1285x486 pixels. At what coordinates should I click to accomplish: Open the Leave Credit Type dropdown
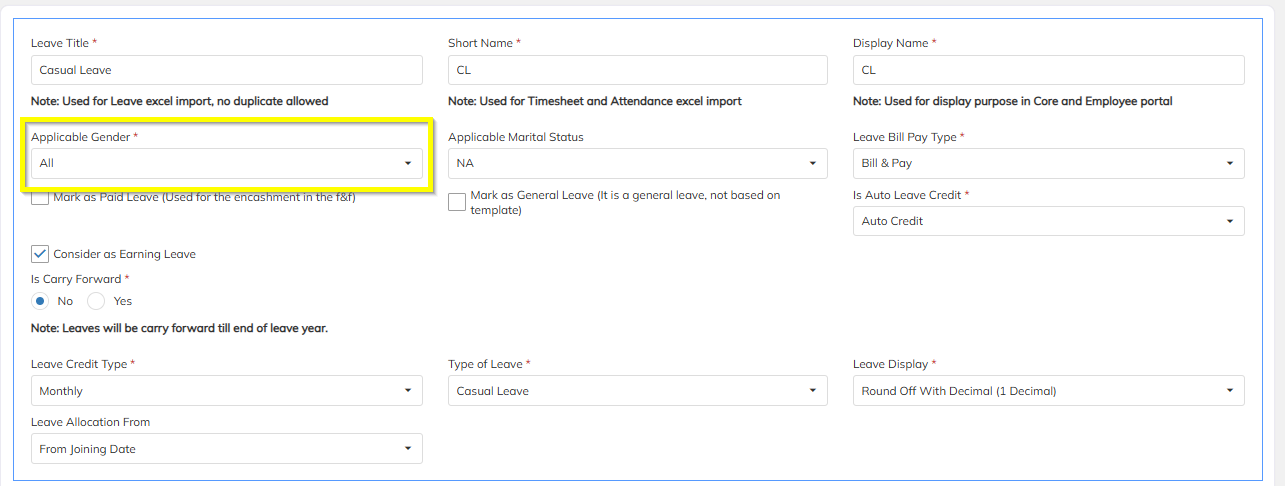point(226,391)
